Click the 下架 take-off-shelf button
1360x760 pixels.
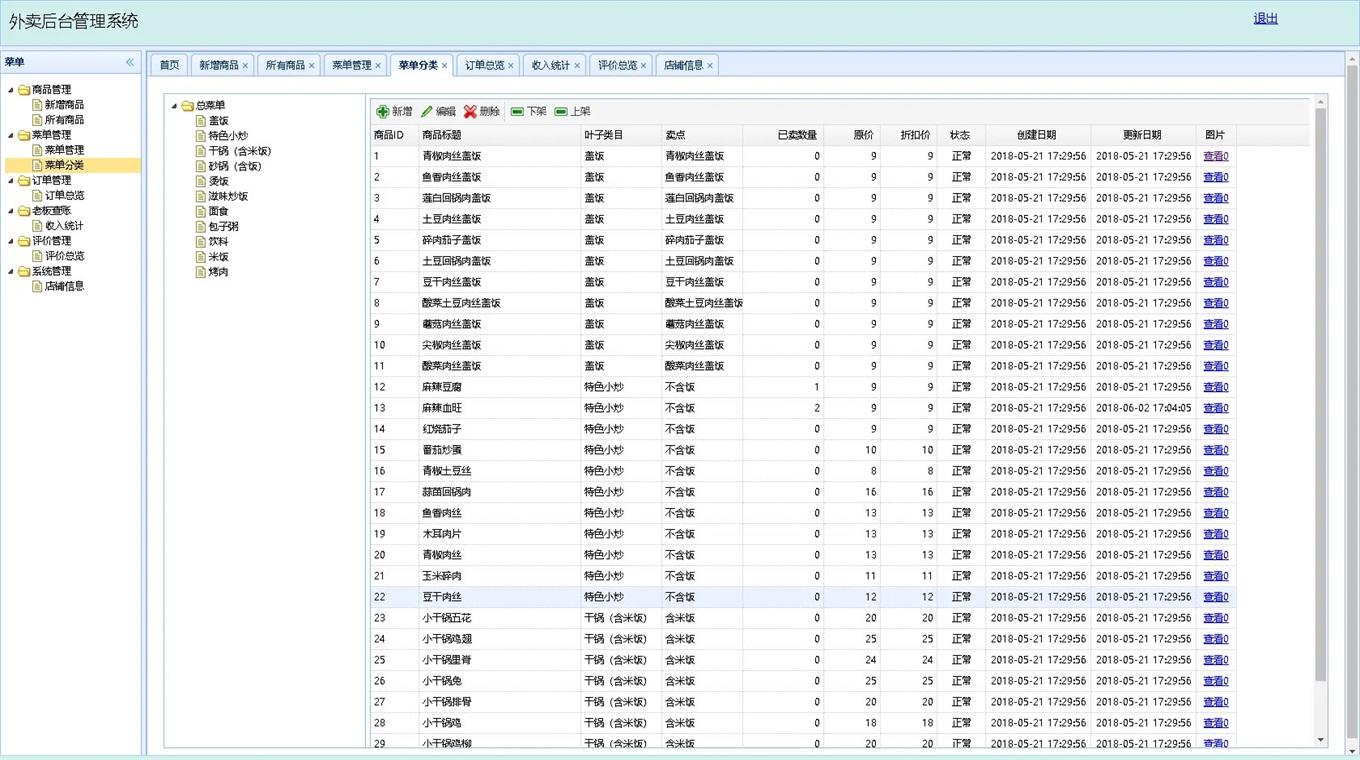[x=529, y=112]
